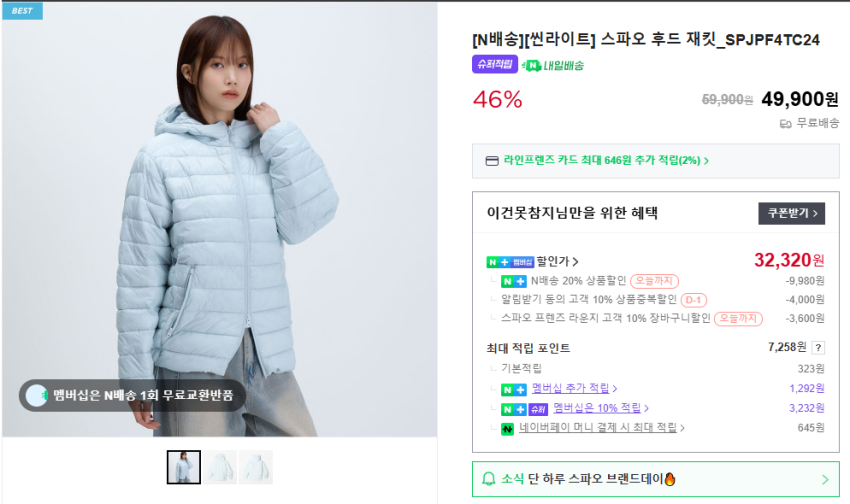This screenshot has height=504, width=850.
Task: Open the 라인프렌즈 카드 추가 적립 chevron link
Action: pyautogui.click(x=706, y=161)
